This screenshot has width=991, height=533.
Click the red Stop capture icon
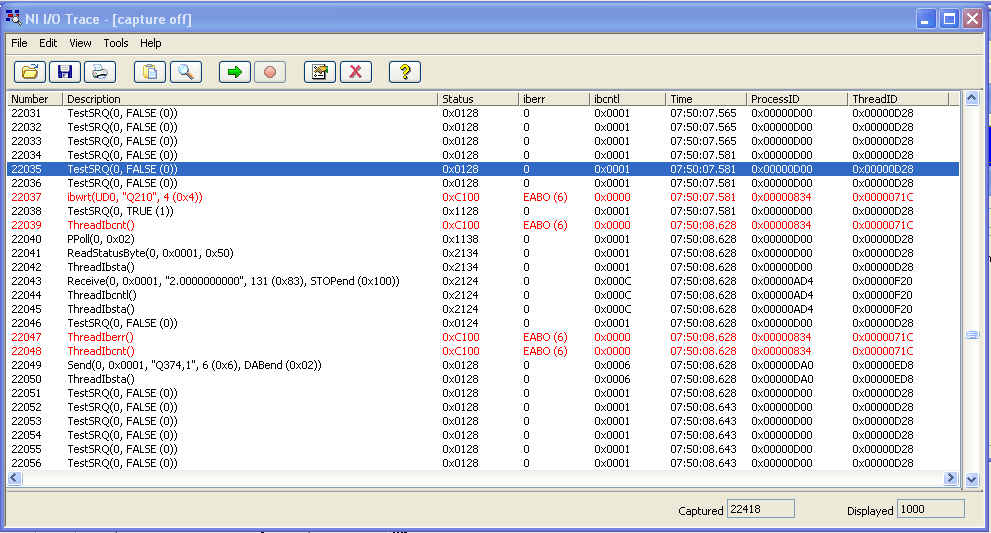tap(270, 71)
